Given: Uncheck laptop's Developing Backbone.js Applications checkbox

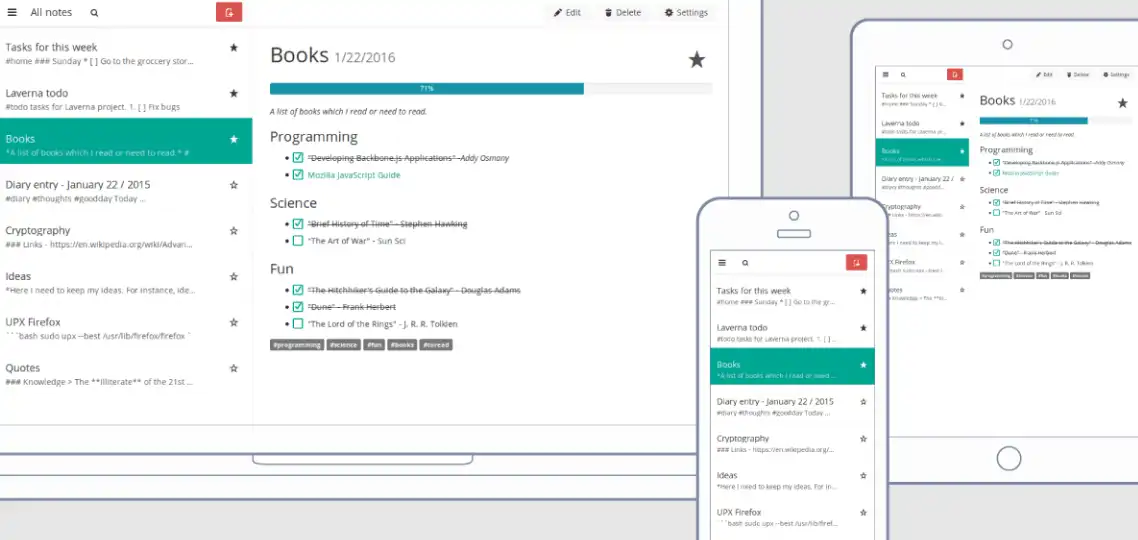Looking at the screenshot, I should (x=298, y=158).
